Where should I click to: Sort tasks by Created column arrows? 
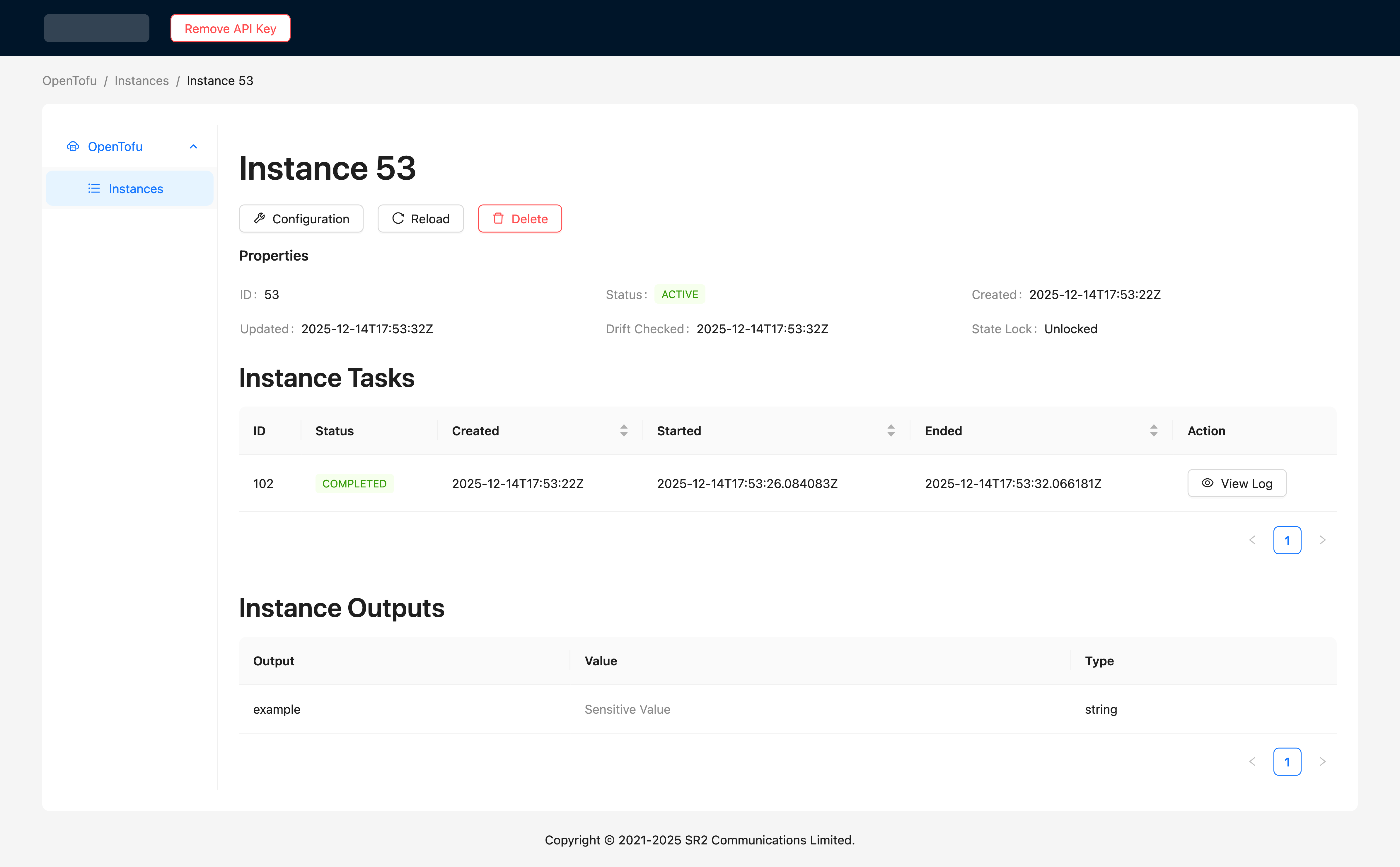pos(623,430)
